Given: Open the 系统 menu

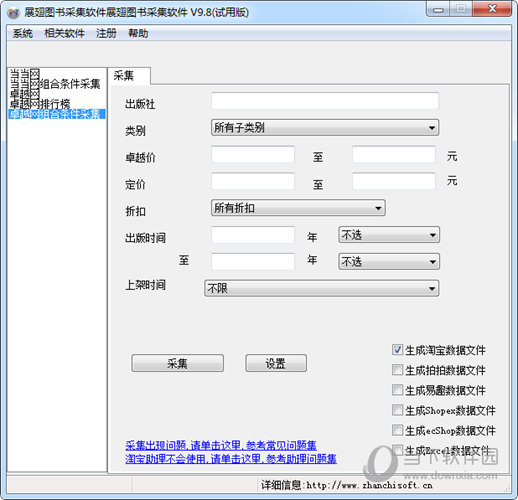Looking at the screenshot, I should (x=23, y=33).
